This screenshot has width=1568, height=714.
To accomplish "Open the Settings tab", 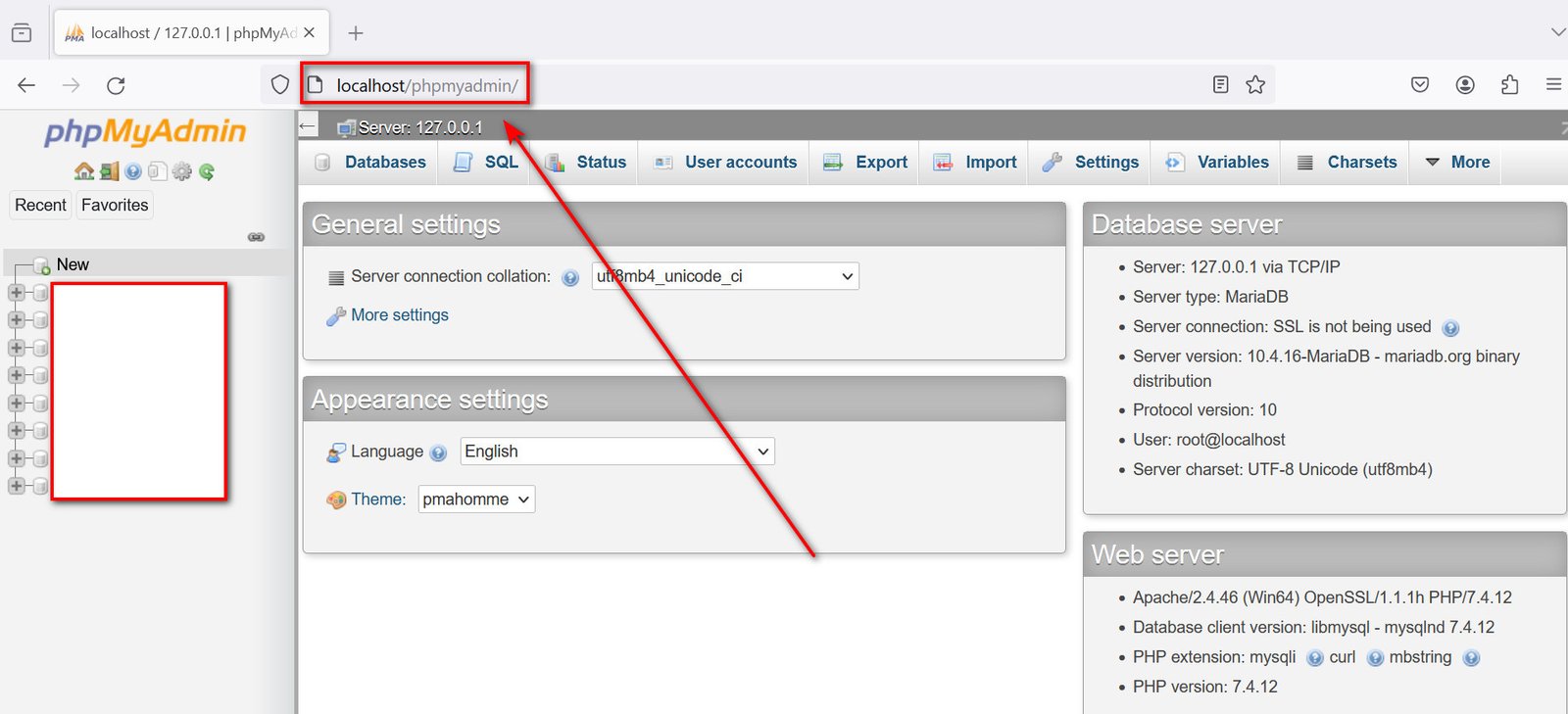I will 1091,163.
